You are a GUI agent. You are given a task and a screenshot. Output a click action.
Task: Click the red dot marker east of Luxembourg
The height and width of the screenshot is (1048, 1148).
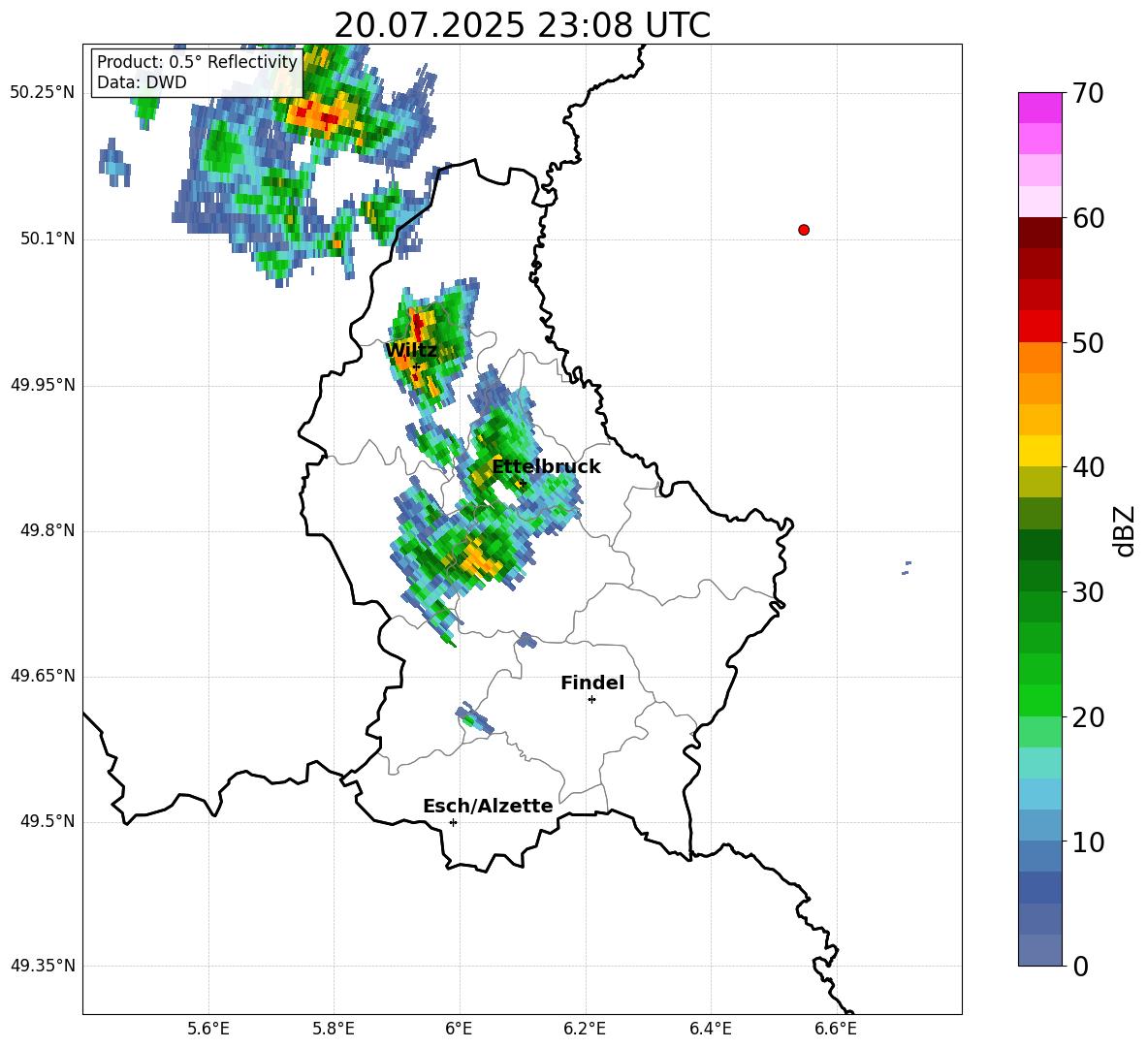click(804, 230)
